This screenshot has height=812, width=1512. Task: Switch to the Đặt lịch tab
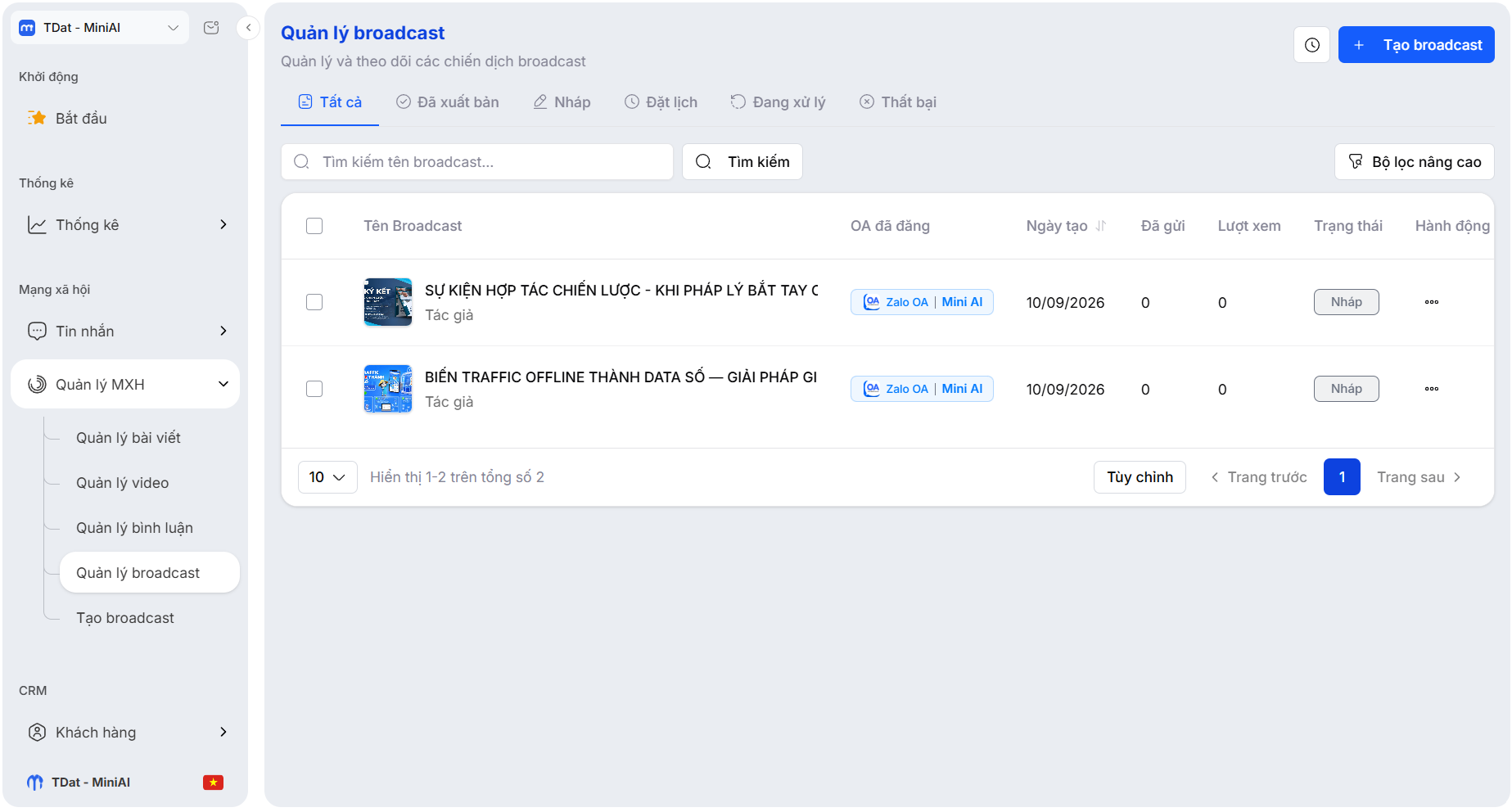click(x=661, y=102)
